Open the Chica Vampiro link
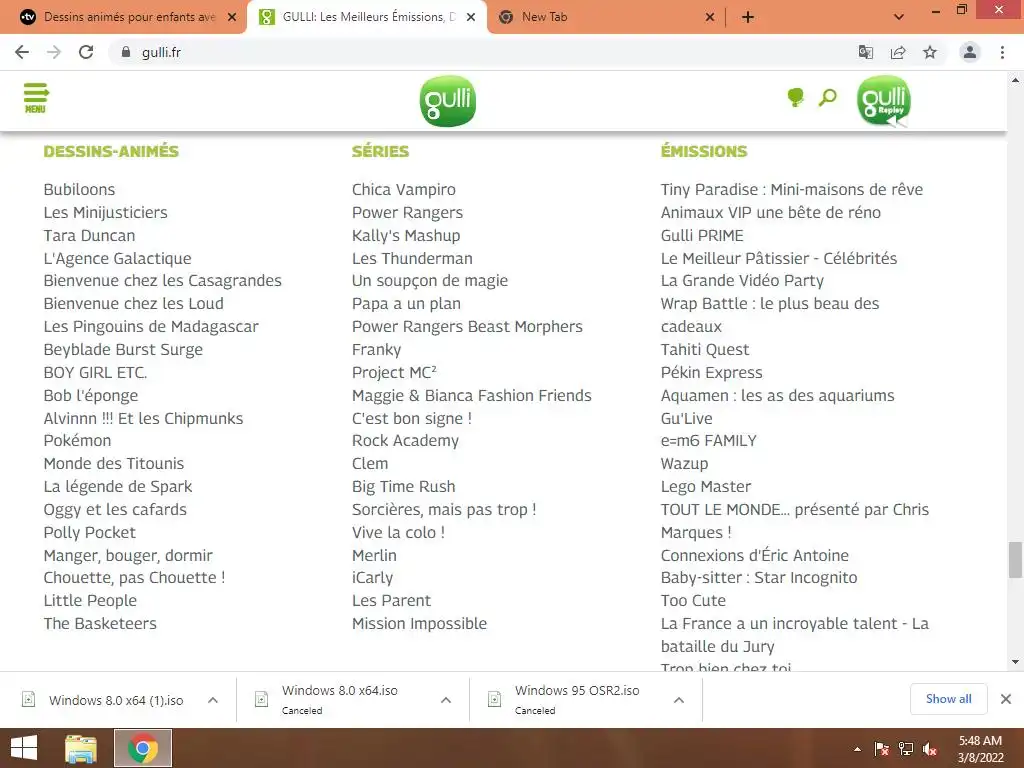Viewport: 1024px width, 768px height. pyautogui.click(x=404, y=189)
